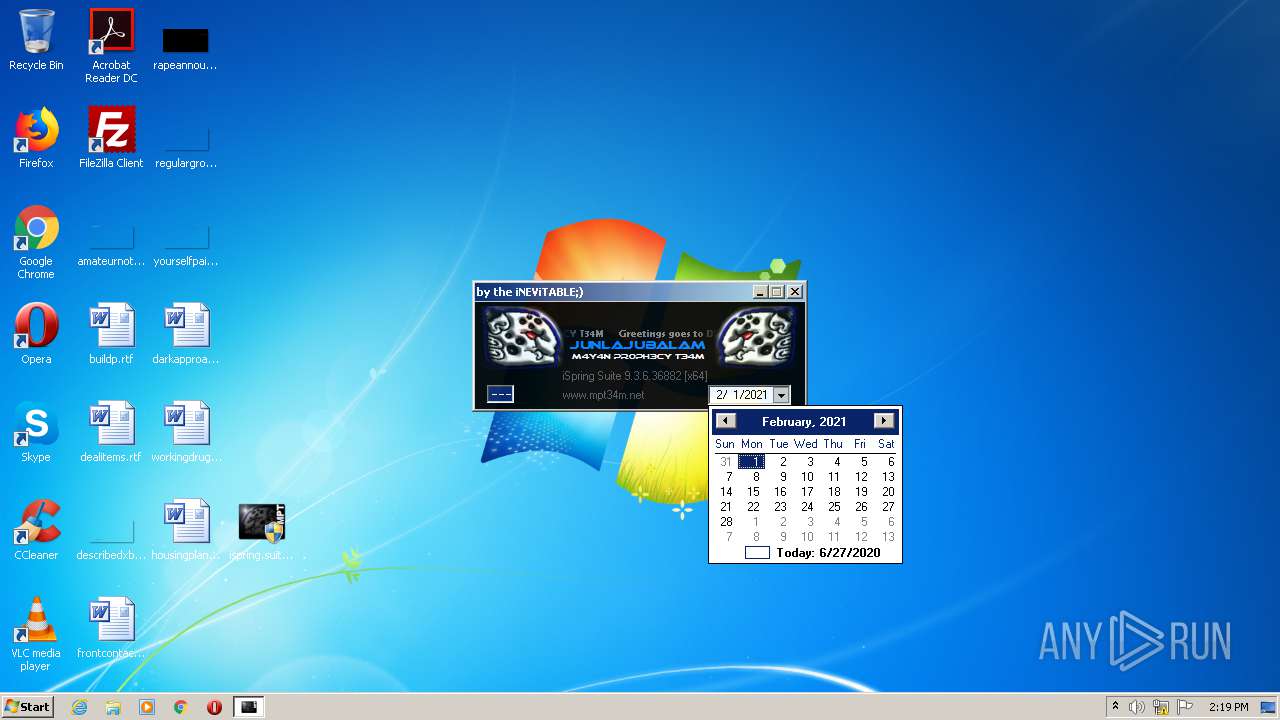
Task: Click the February, 2021 calendar title
Action: click(x=804, y=421)
